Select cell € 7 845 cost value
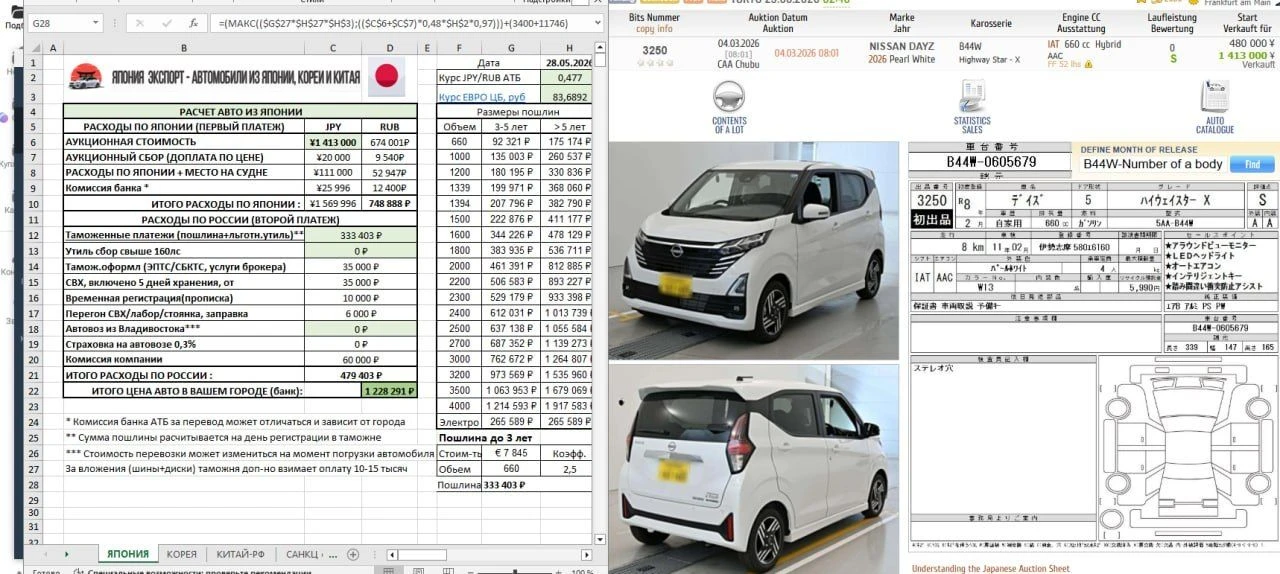The width and height of the screenshot is (1280, 574). [x=511, y=453]
